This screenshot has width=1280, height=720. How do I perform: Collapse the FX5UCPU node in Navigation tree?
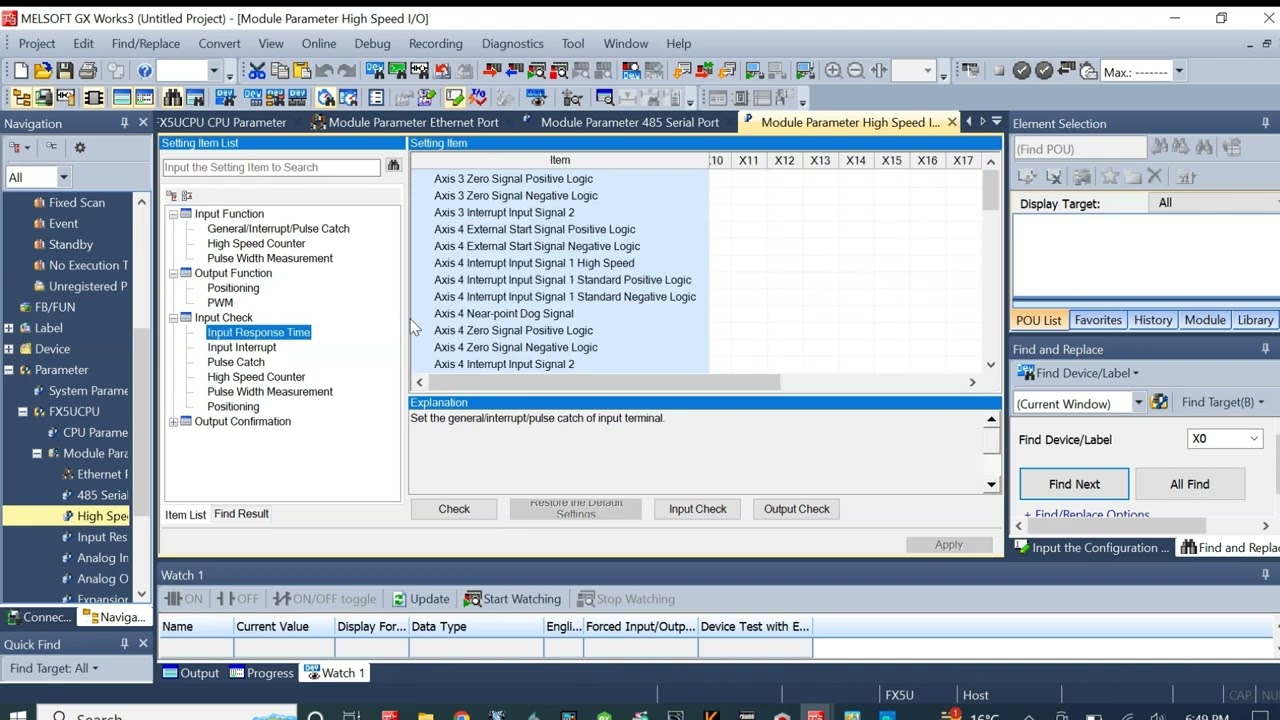point(23,412)
